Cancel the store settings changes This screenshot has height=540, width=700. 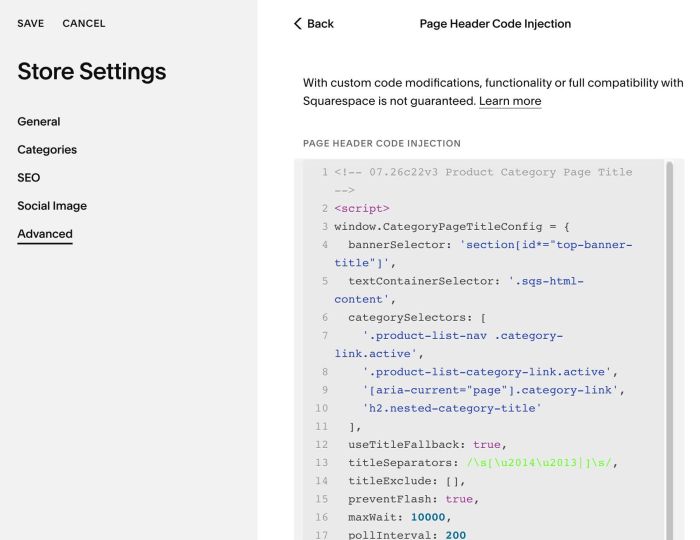point(84,24)
